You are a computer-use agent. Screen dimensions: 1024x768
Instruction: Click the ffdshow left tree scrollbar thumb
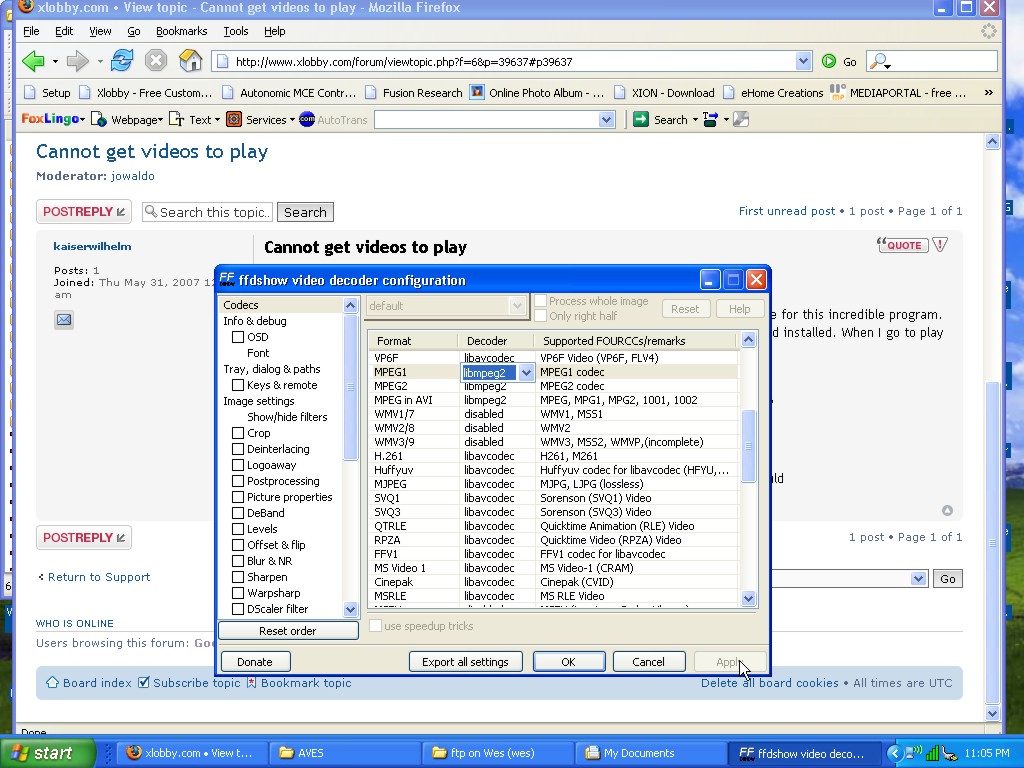tap(350, 387)
